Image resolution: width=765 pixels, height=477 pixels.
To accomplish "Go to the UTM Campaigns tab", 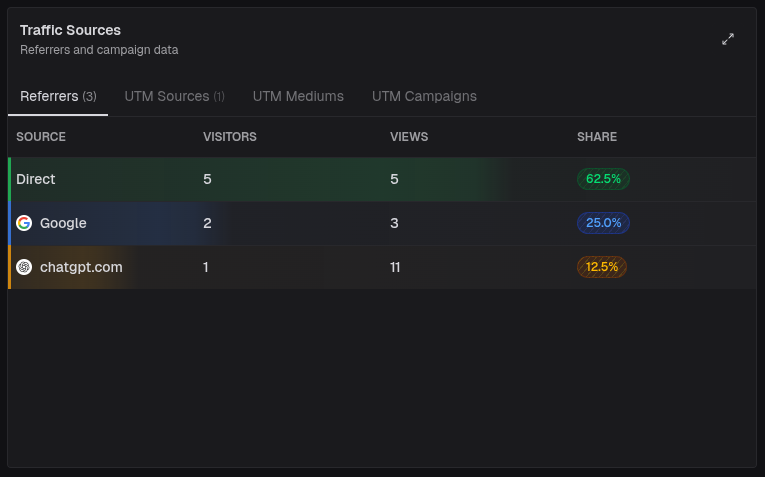I will (x=424, y=97).
